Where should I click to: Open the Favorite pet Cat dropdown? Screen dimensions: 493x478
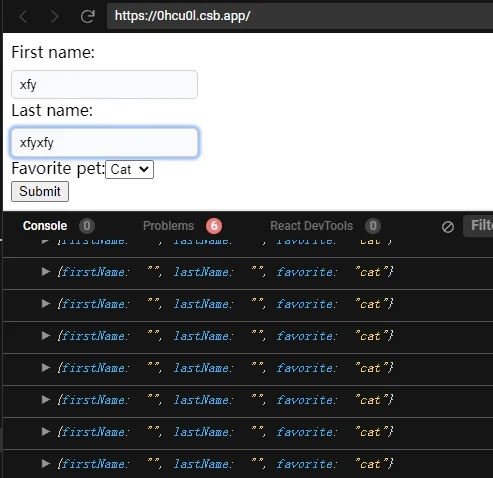coord(129,169)
